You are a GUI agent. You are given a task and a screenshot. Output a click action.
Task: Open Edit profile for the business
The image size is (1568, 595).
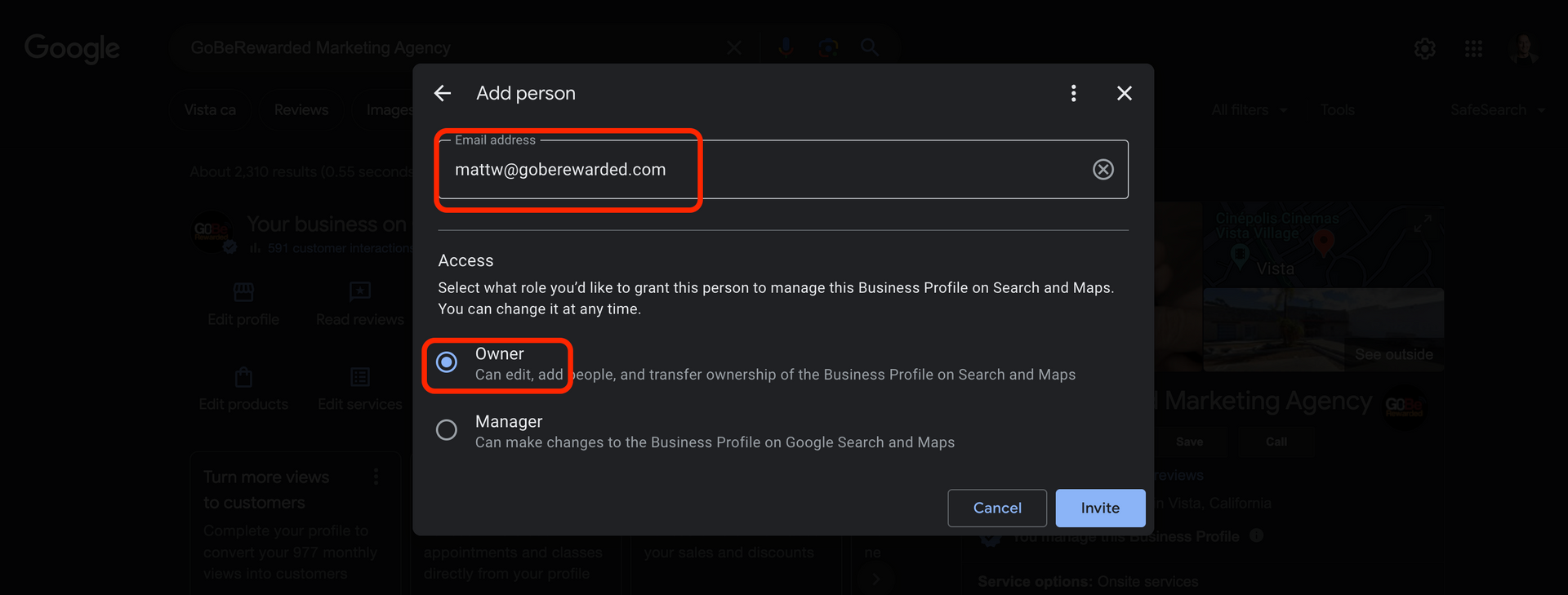click(243, 304)
